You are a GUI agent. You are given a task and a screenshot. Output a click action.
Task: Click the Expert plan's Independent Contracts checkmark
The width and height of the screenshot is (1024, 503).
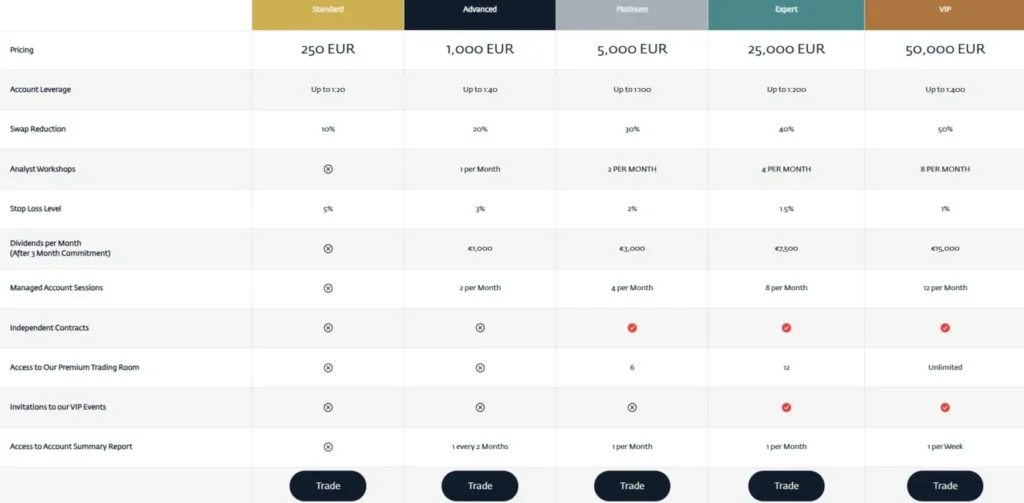click(x=786, y=327)
